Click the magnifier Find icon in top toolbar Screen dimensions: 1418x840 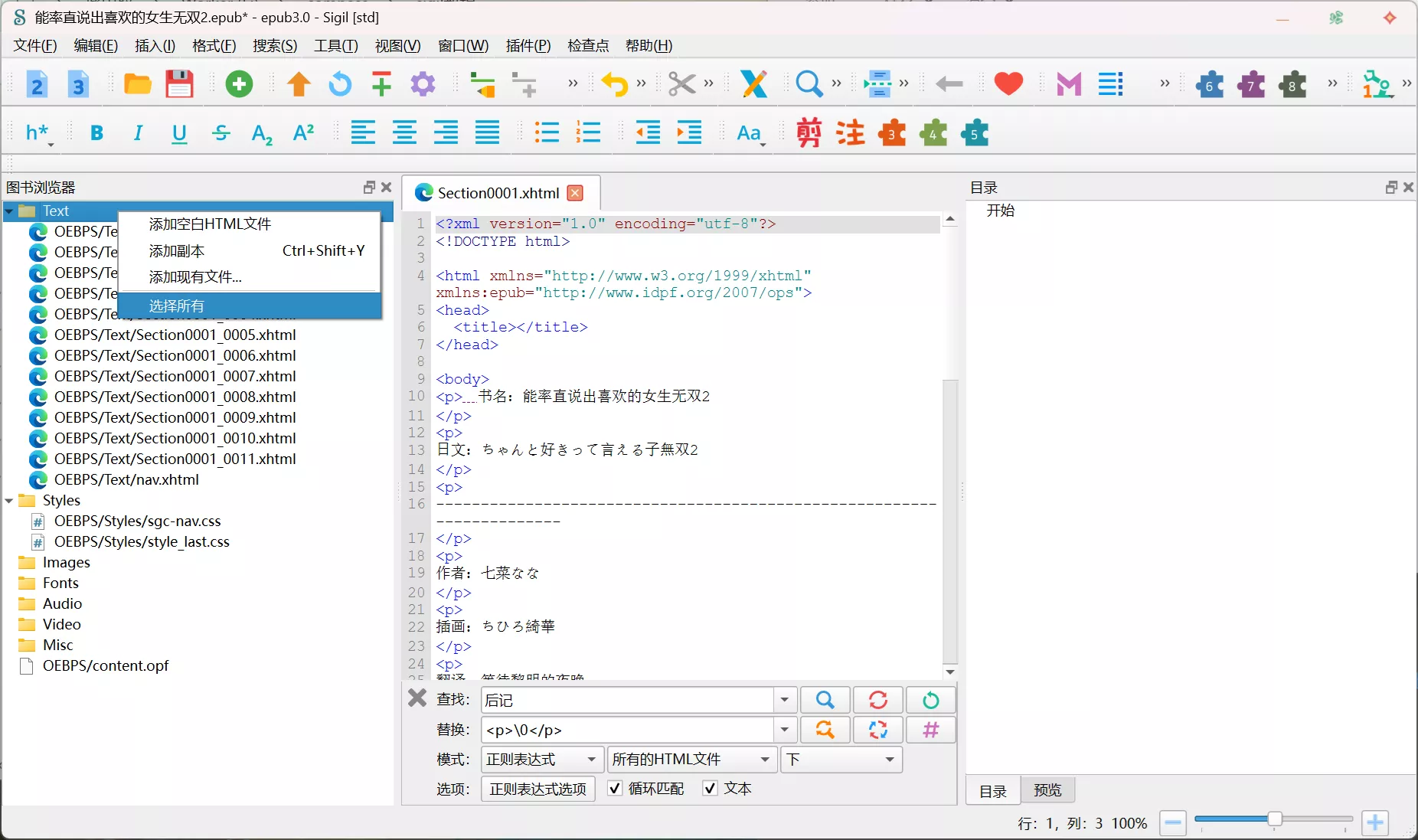[x=809, y=84]
